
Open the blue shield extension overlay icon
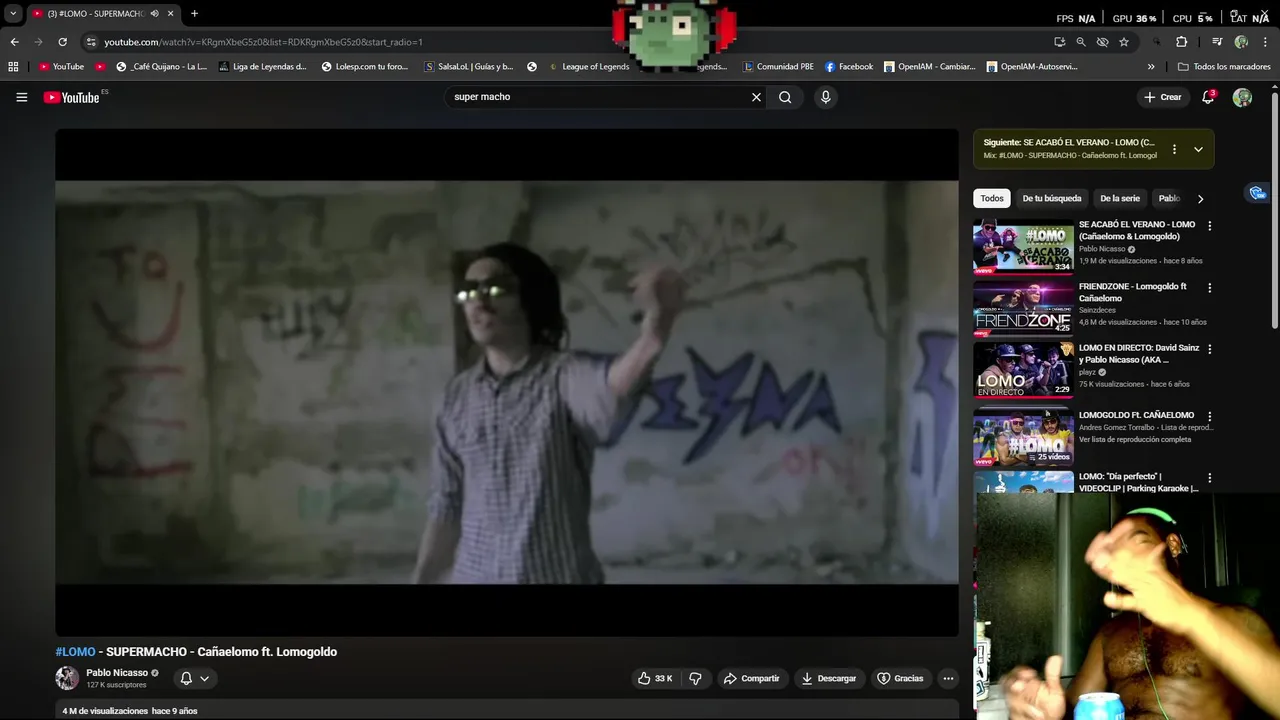pyautogui.click(x=1257, y=193)
